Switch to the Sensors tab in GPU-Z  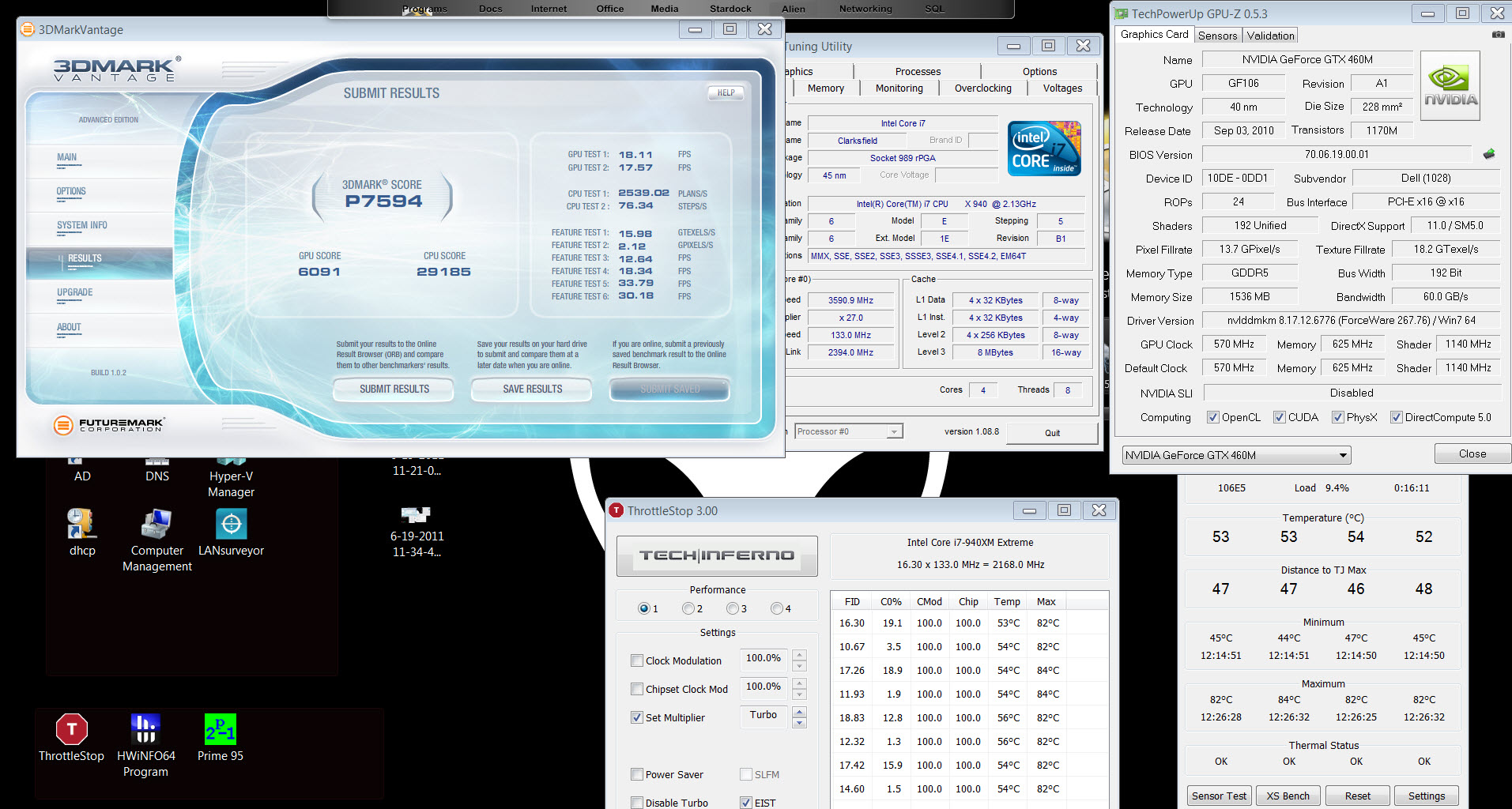point(1217,36)
